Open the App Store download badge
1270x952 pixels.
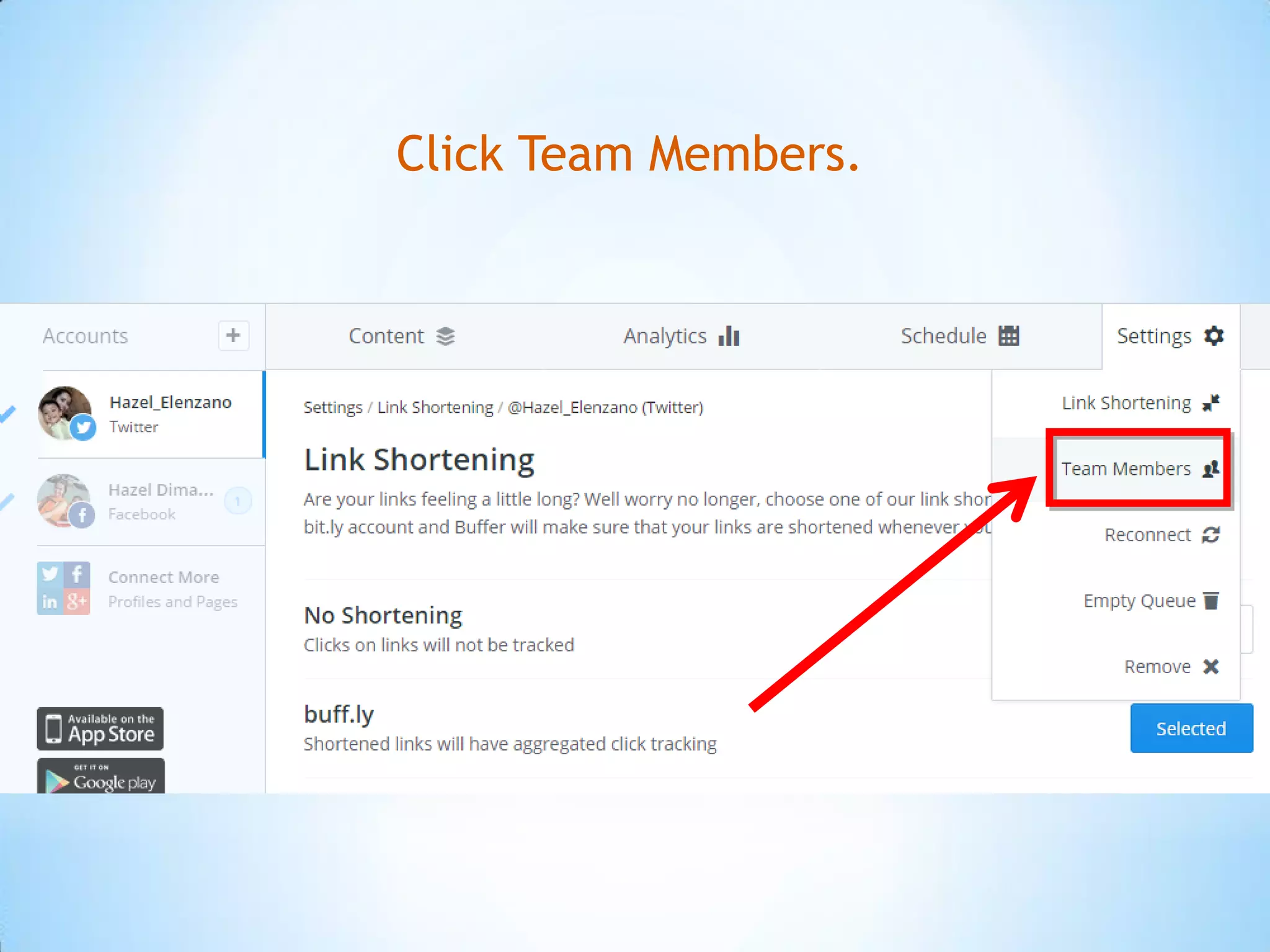(100, 729)
